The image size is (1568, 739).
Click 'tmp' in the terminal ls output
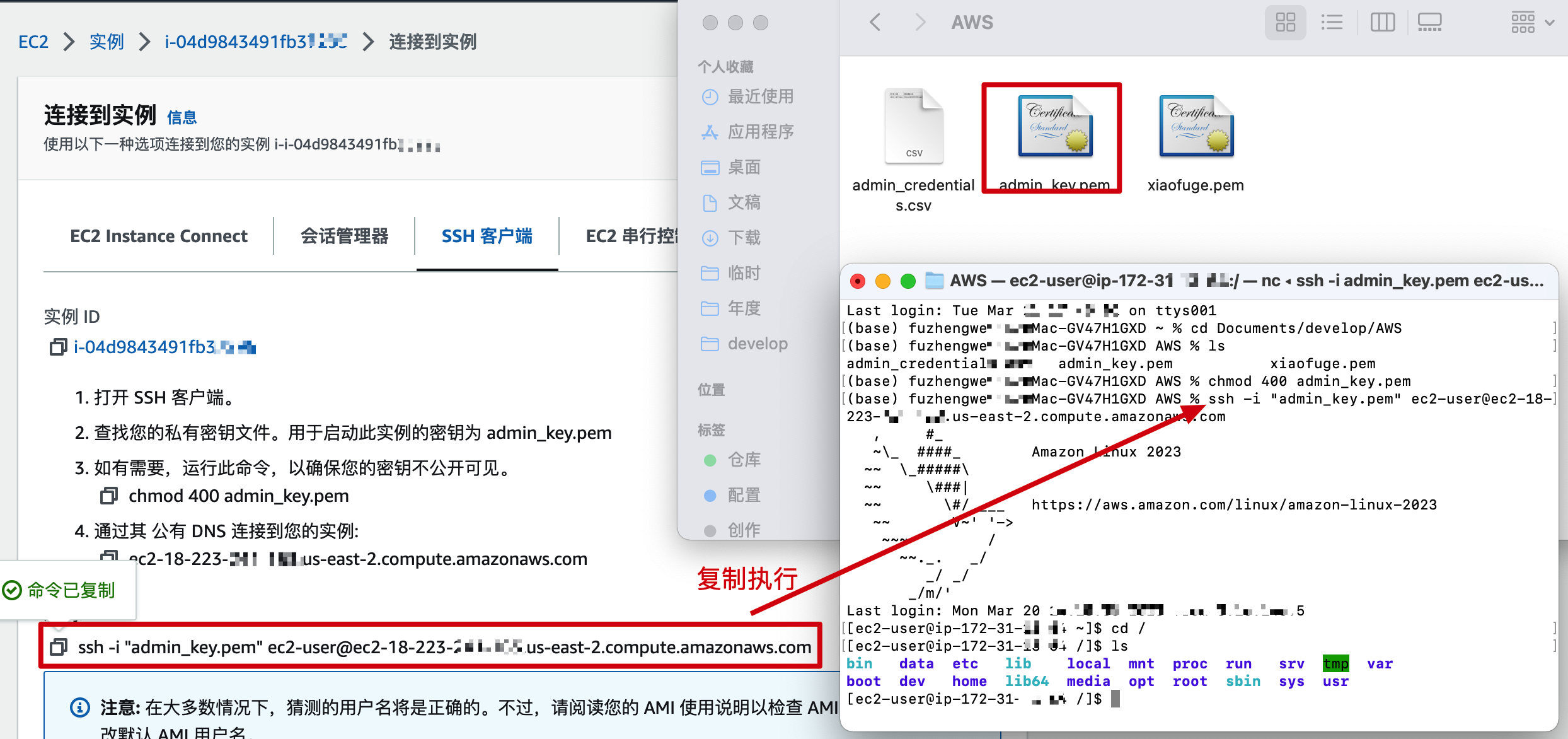point(1335,663)
